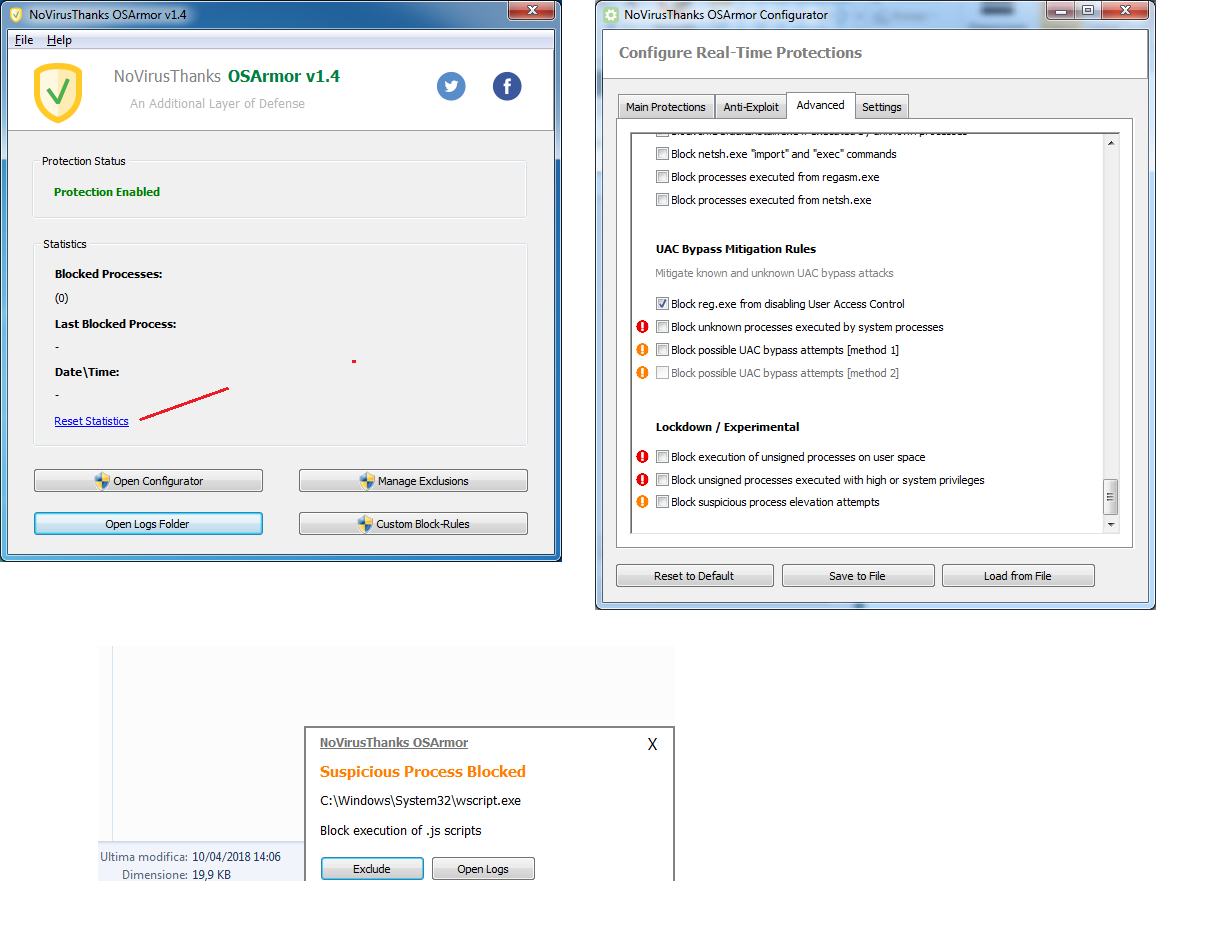Click the Custom Block-Rules button
This screenshot has width=1208, height=948.
tap(413, 524)
